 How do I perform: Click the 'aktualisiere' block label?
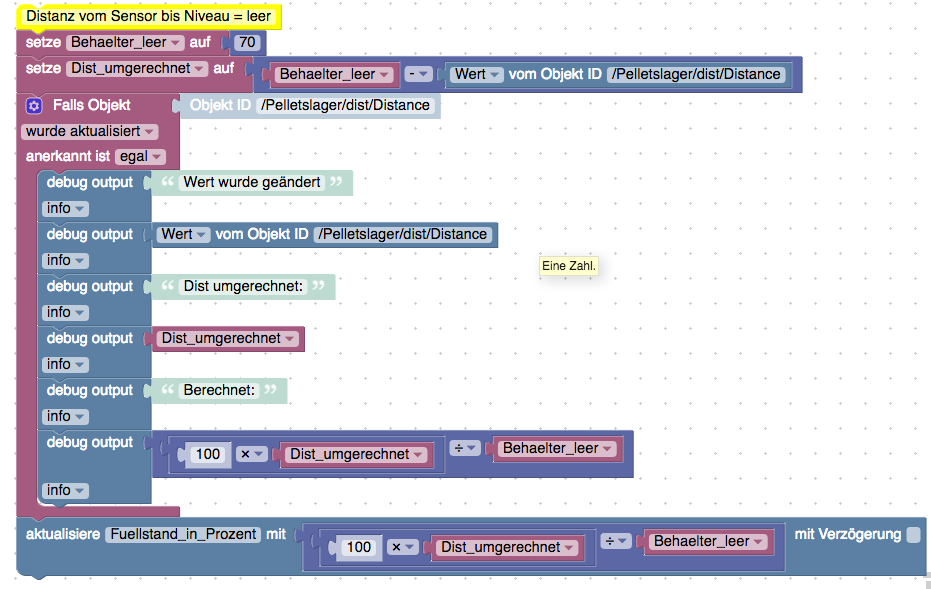(63, 534)
